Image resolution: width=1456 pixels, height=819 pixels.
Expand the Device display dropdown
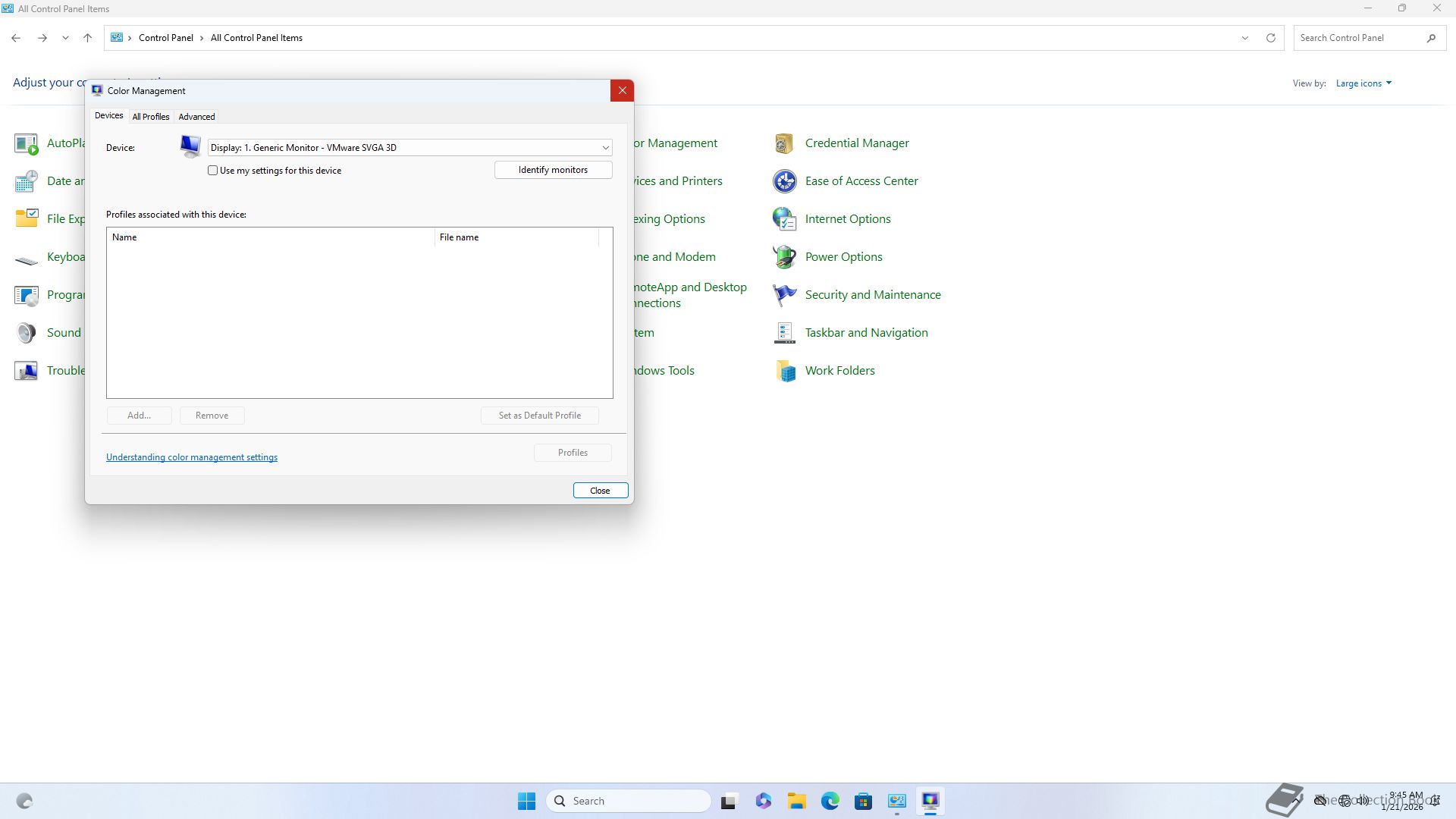605,148
